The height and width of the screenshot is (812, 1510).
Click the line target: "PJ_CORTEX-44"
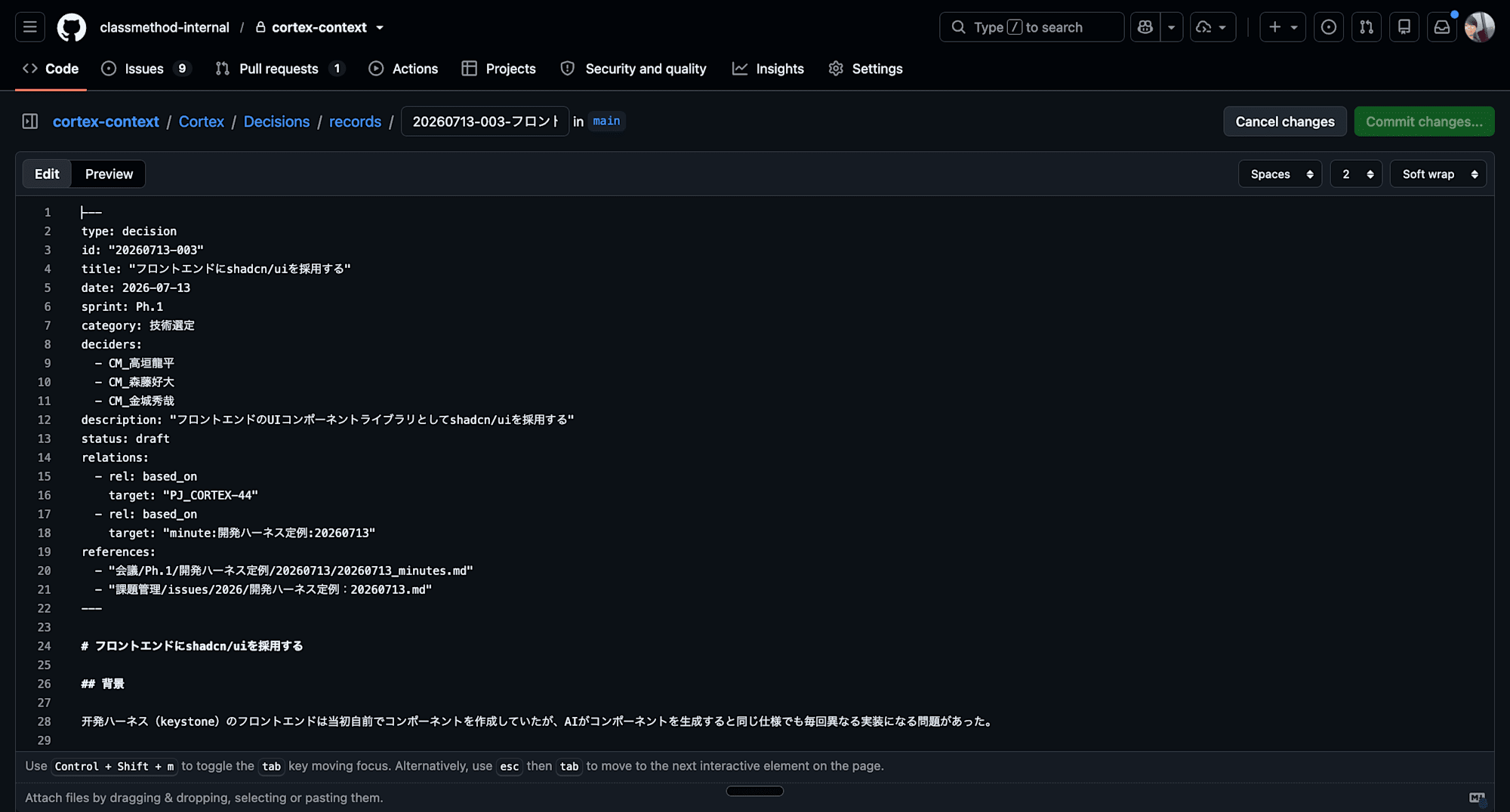[x=183, y=495]
